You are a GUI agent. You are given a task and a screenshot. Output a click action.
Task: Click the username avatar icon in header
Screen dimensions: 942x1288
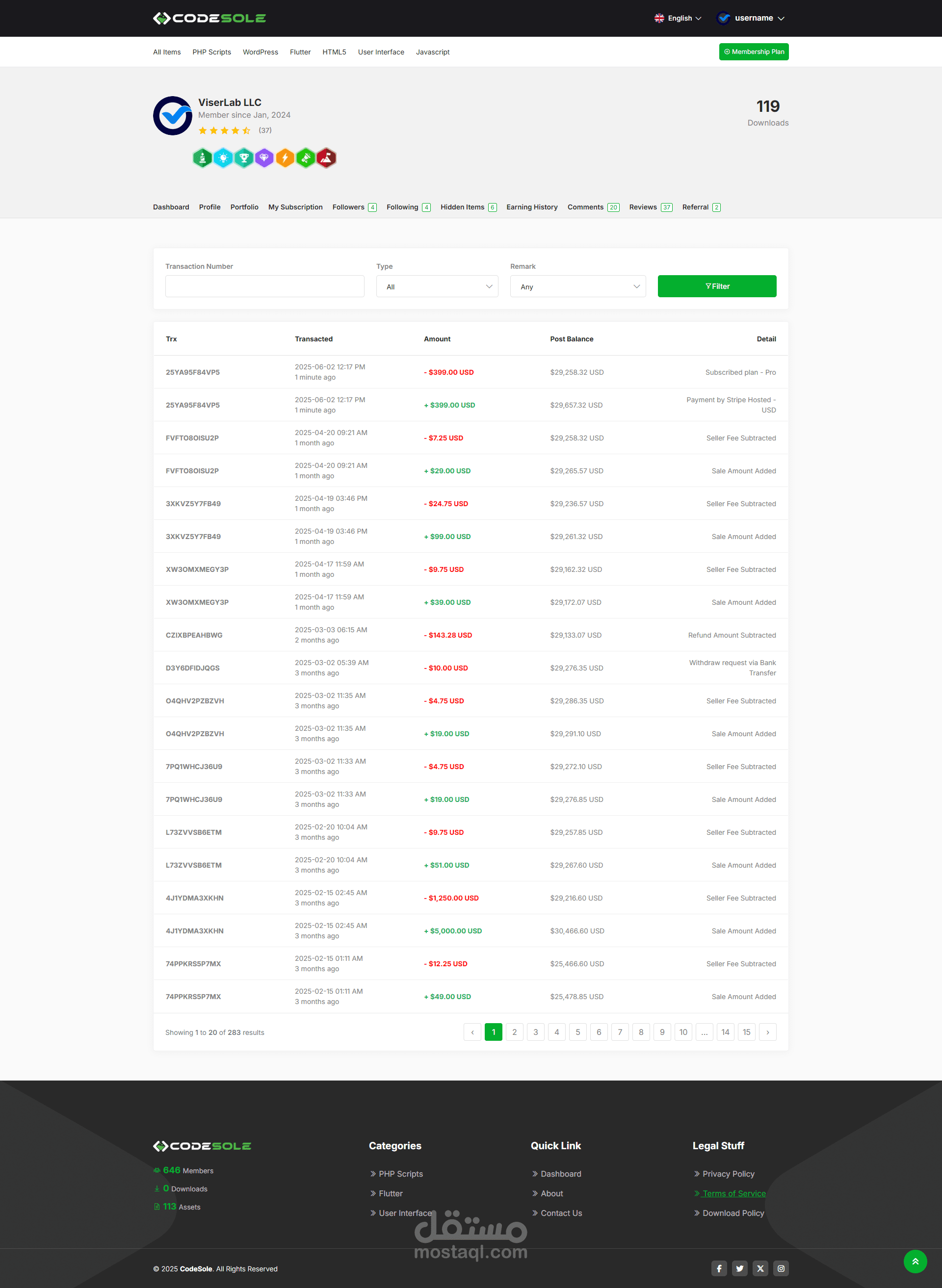click(x=724, y=18)
